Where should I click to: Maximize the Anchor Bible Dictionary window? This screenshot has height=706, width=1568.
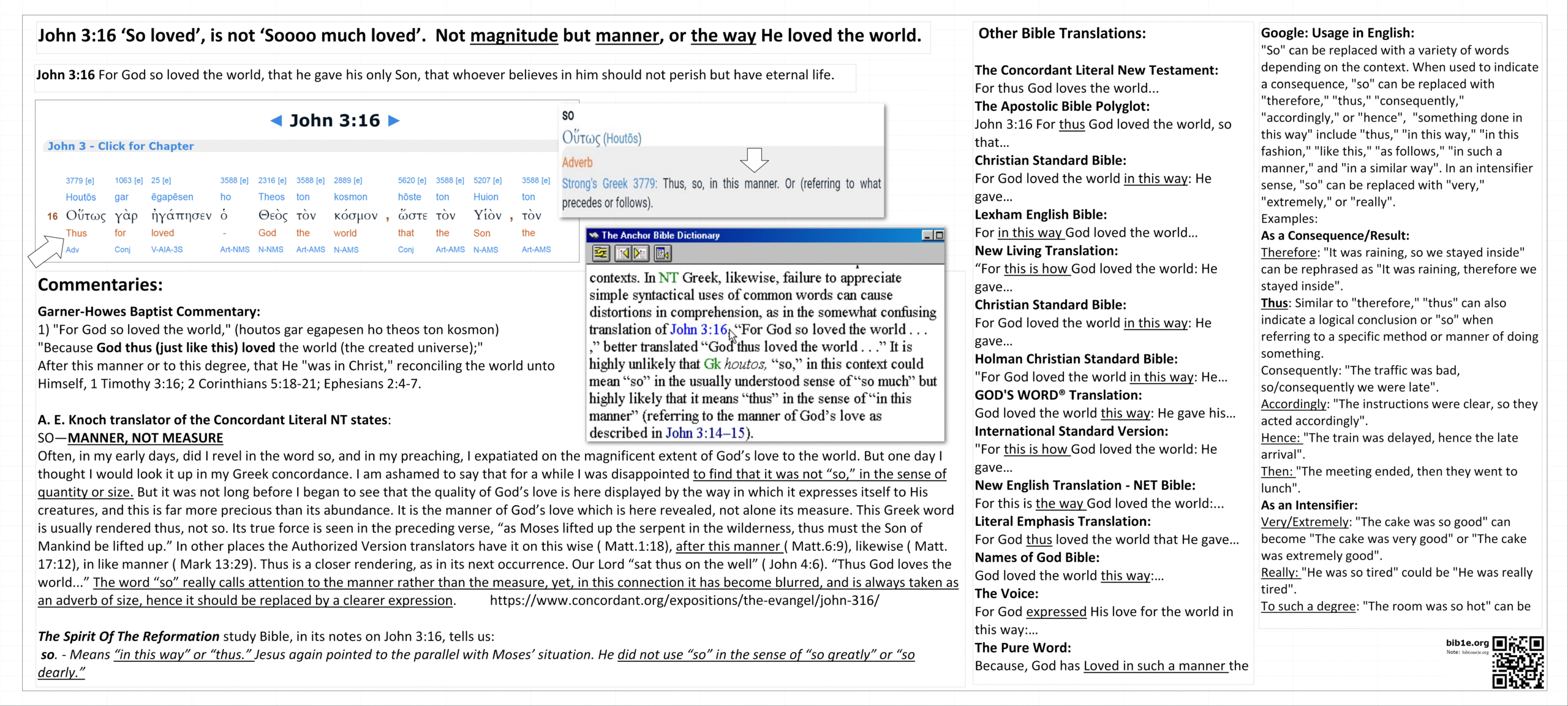(939, 235)
